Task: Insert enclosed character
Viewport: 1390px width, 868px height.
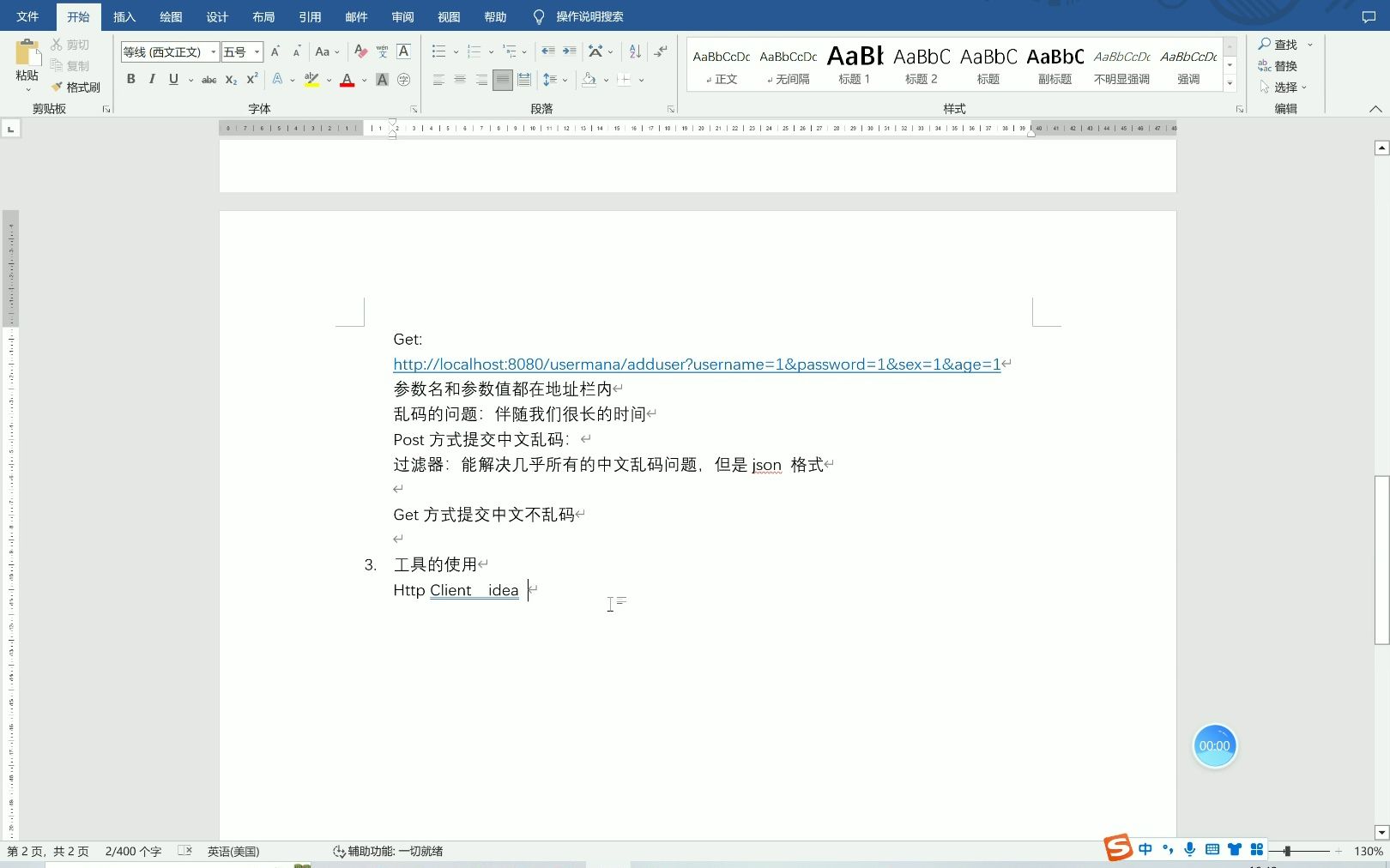Action: pyautogui.click(x=403, y=80)
